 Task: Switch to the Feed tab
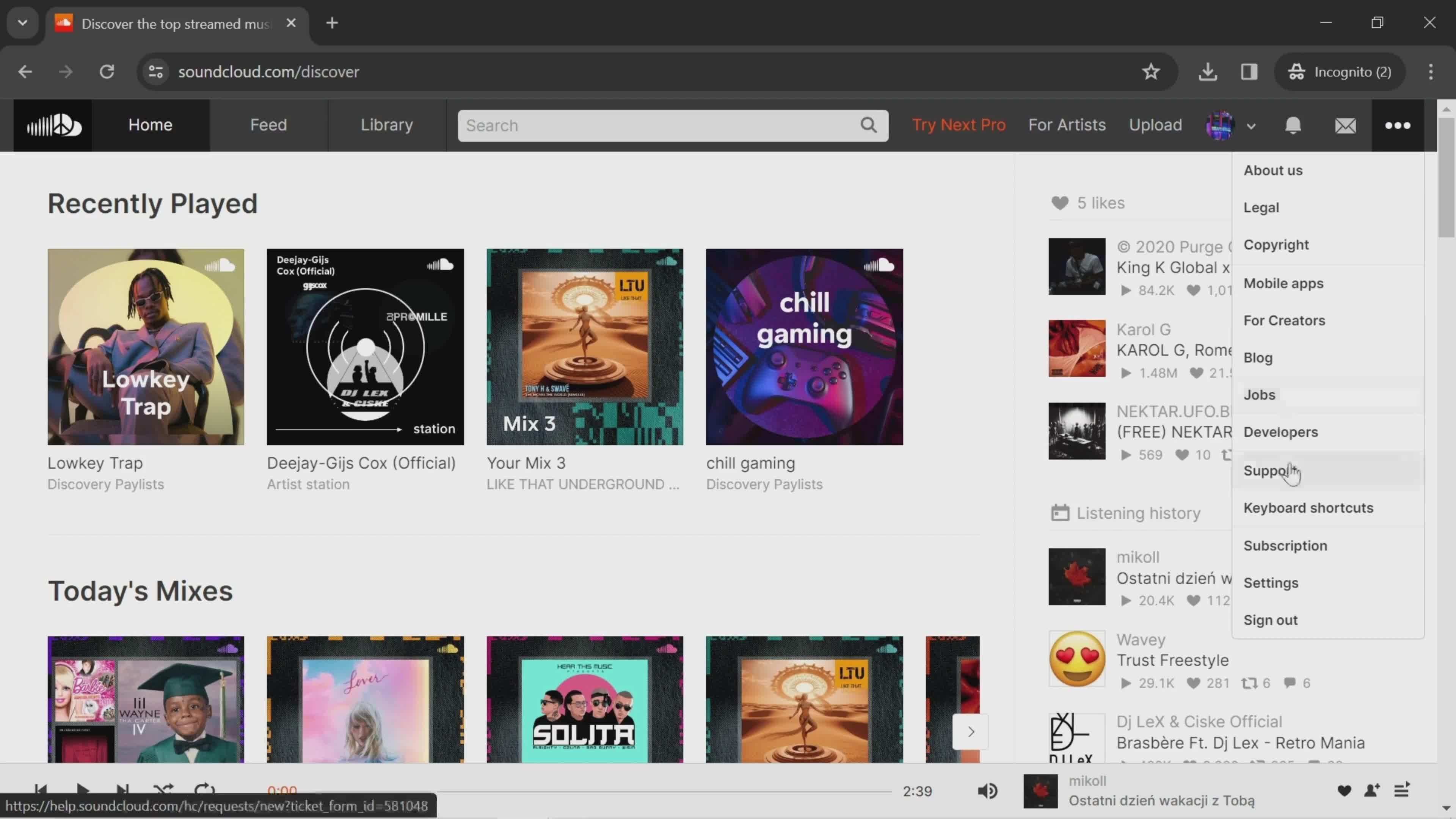pyautogui.click(x=268, y=125)
